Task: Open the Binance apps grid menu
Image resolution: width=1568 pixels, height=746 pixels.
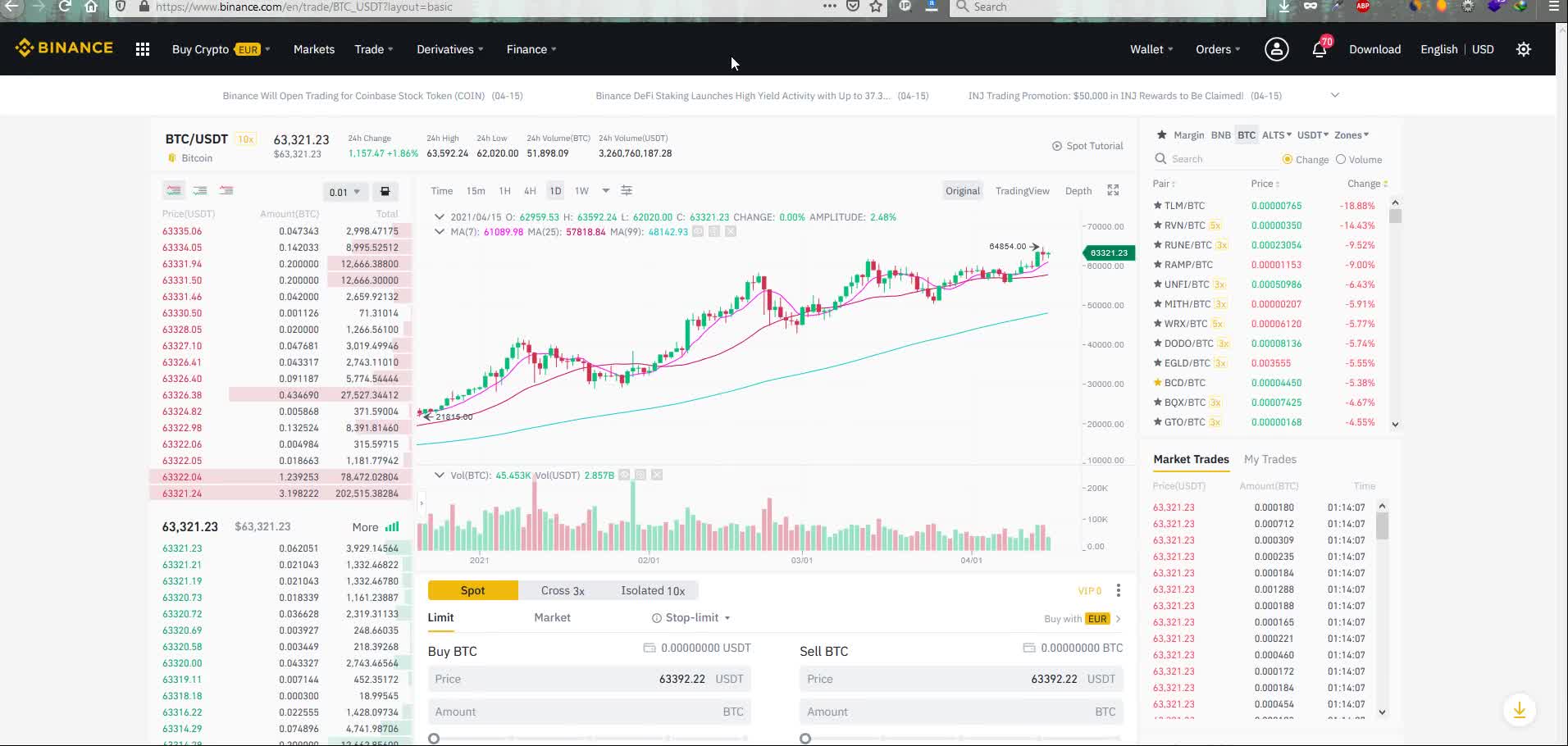Action: (x=143, y=49)
